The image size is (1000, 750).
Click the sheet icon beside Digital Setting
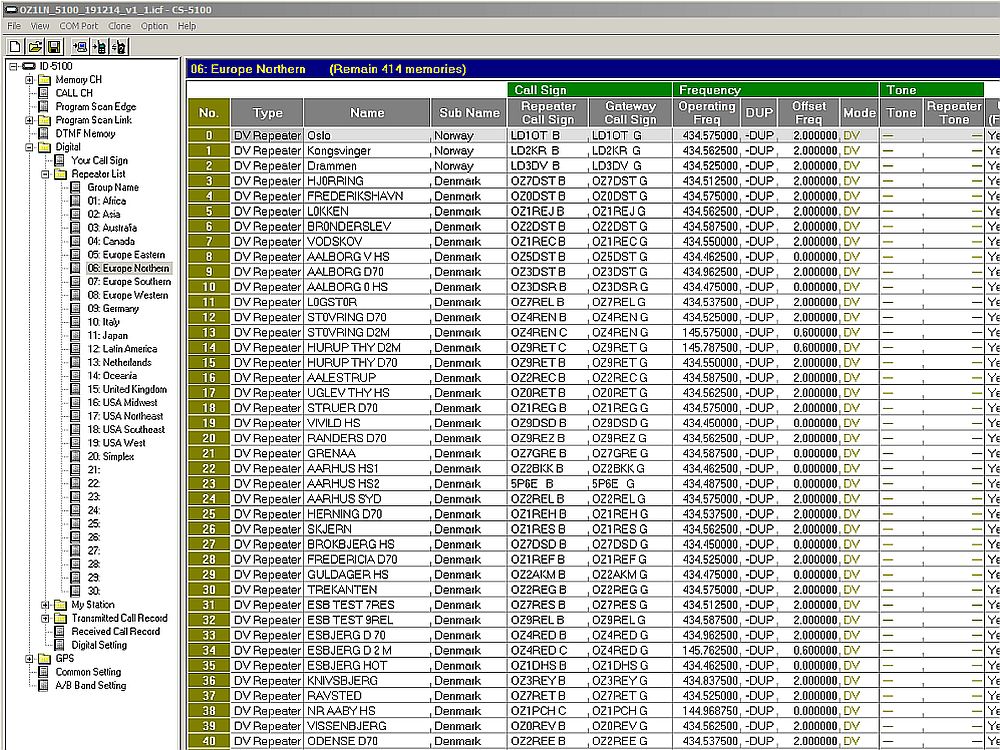60,645
